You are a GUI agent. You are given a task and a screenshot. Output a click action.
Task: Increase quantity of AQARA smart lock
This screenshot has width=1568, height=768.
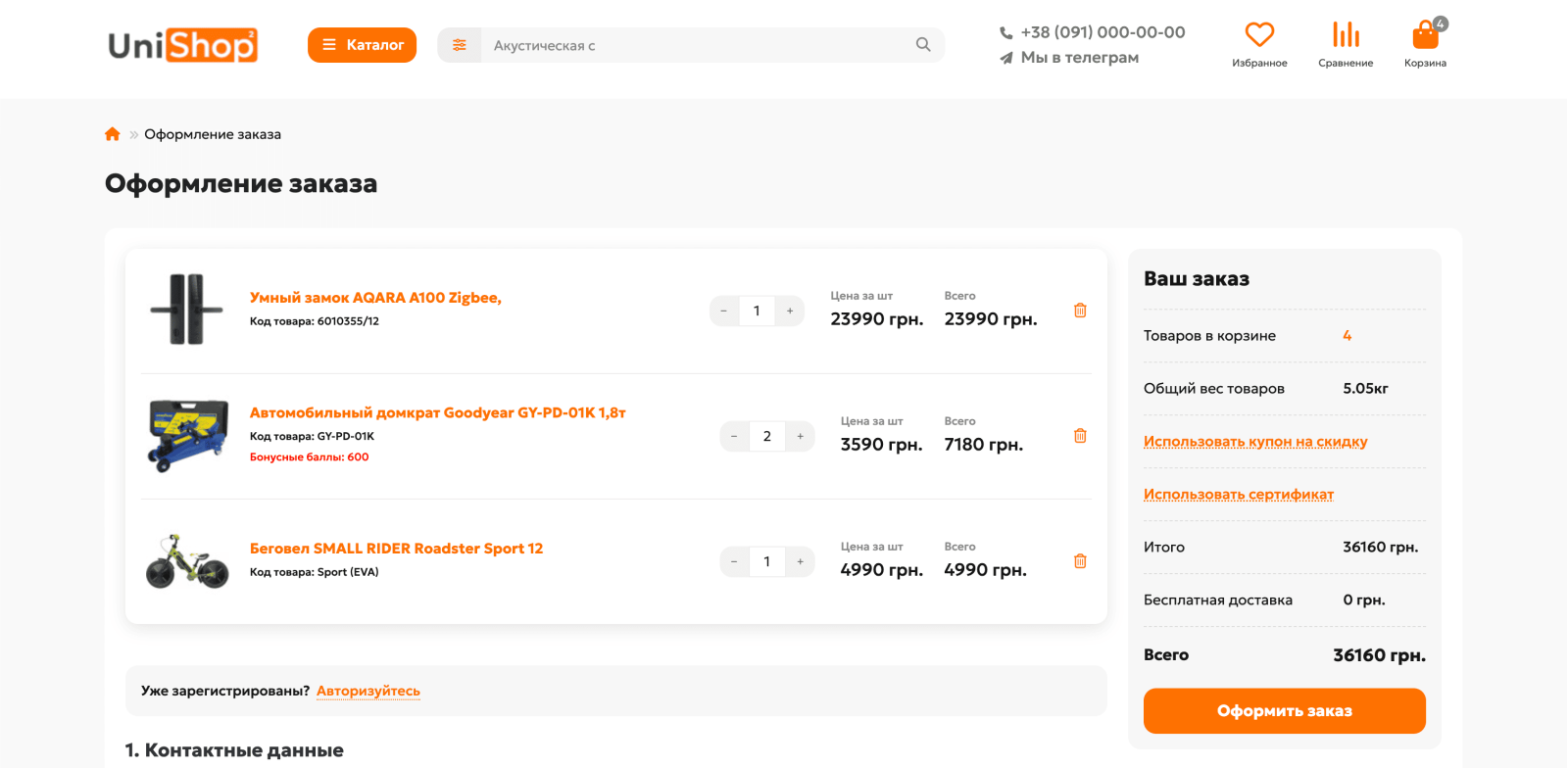[x=790, y=311]
